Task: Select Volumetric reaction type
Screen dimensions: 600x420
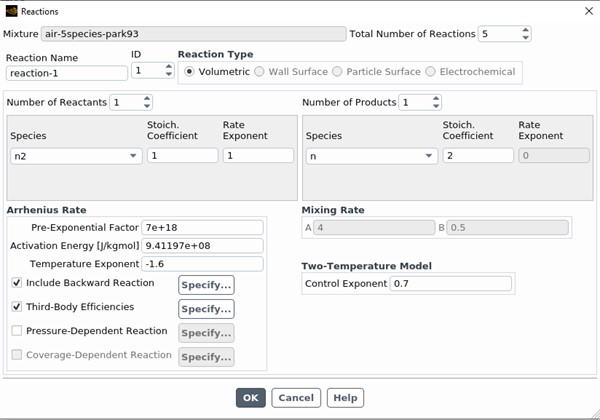Action: coord(191,72)
